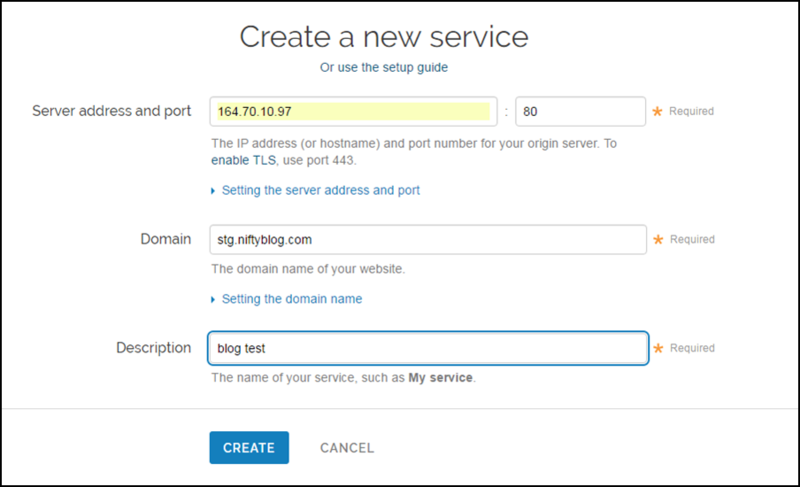Select the Domain field with stg.niftyblog.com
This screenshot has width=800, height=487.
point(428,240)
